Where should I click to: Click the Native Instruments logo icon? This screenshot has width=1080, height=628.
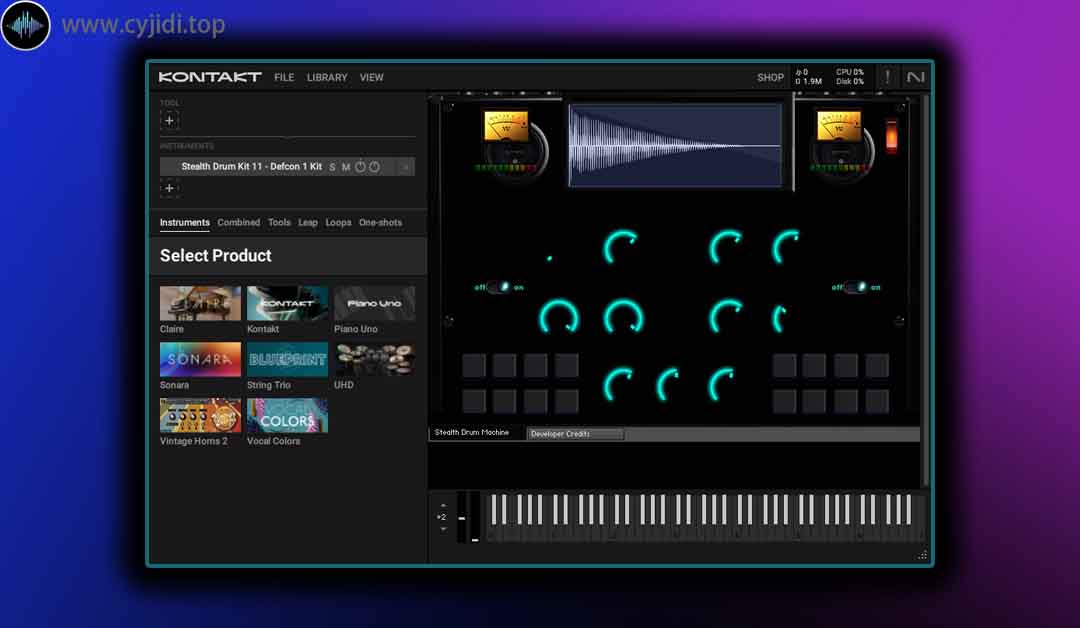(915, 77)
